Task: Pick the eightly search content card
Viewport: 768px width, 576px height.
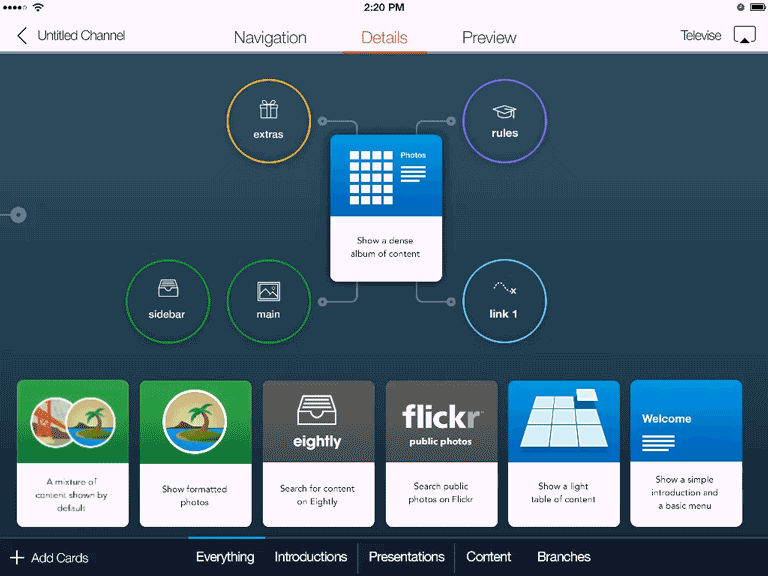Action: pos(318,454)
